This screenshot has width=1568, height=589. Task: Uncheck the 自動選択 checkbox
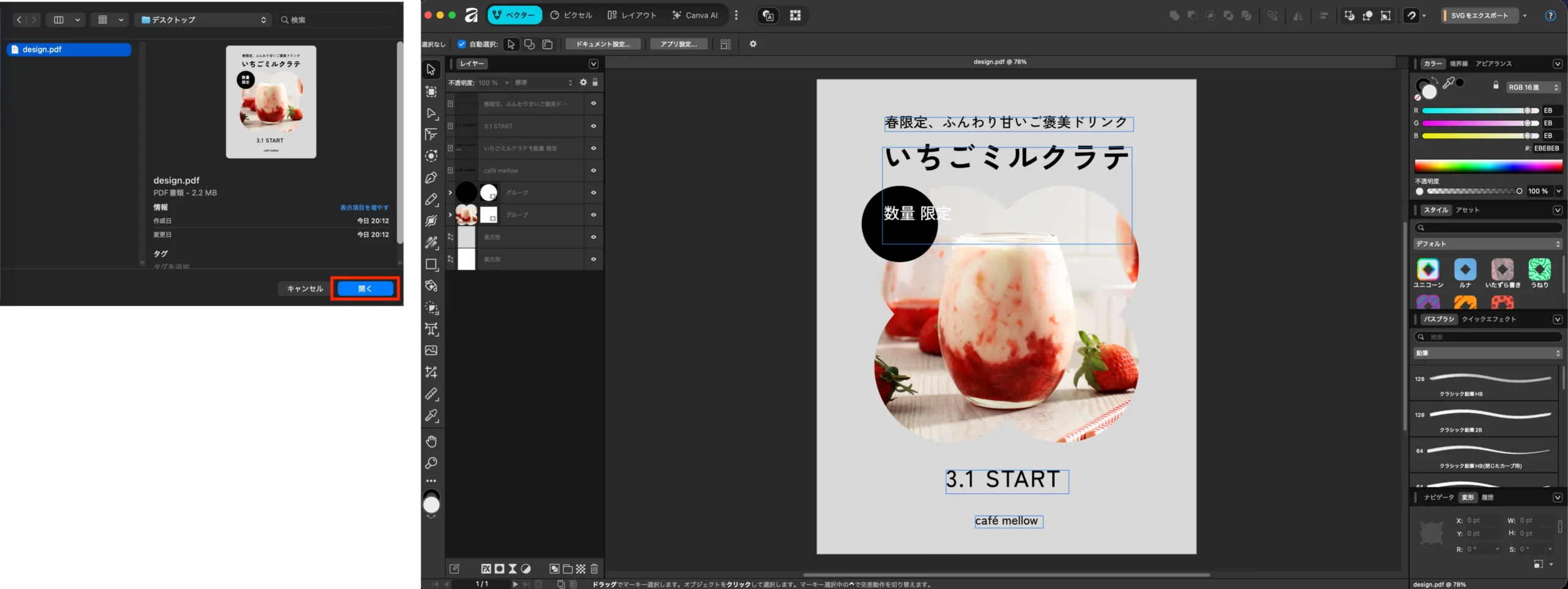coord(462,44)
